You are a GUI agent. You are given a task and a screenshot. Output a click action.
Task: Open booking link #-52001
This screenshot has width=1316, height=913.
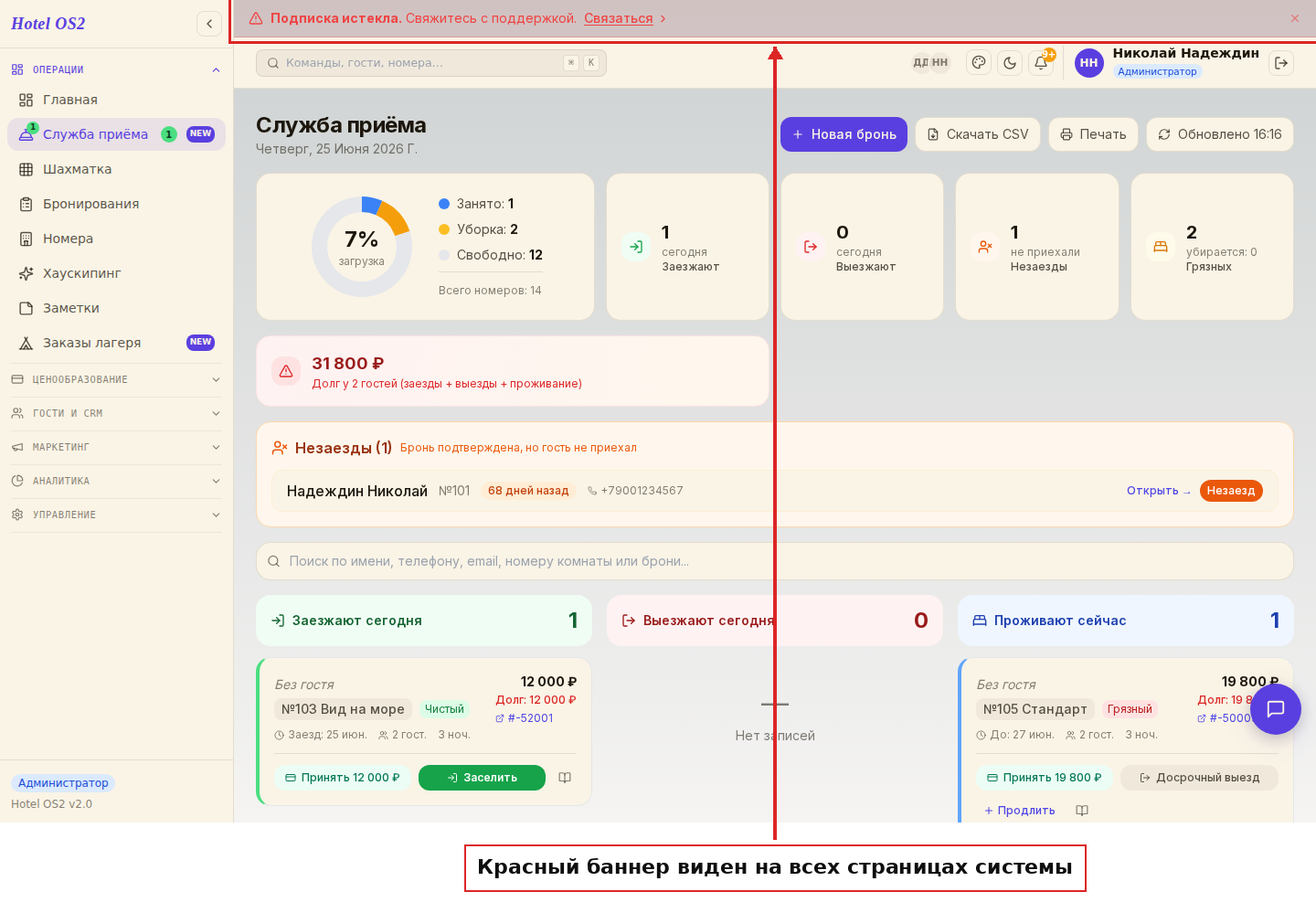pos(525,718)
